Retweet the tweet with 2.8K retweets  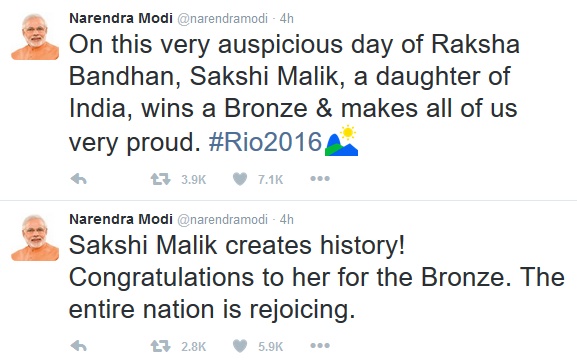click(160, 346)
